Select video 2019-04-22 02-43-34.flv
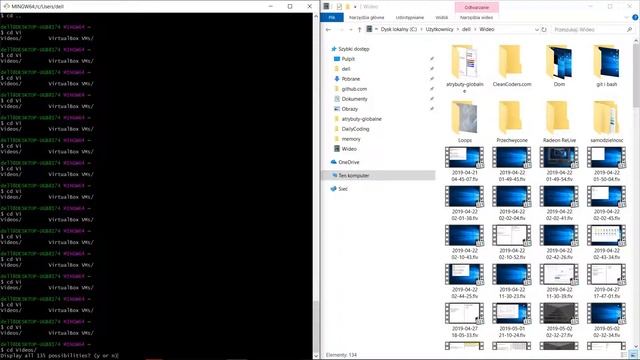640x360 pixels. [607, 242]
